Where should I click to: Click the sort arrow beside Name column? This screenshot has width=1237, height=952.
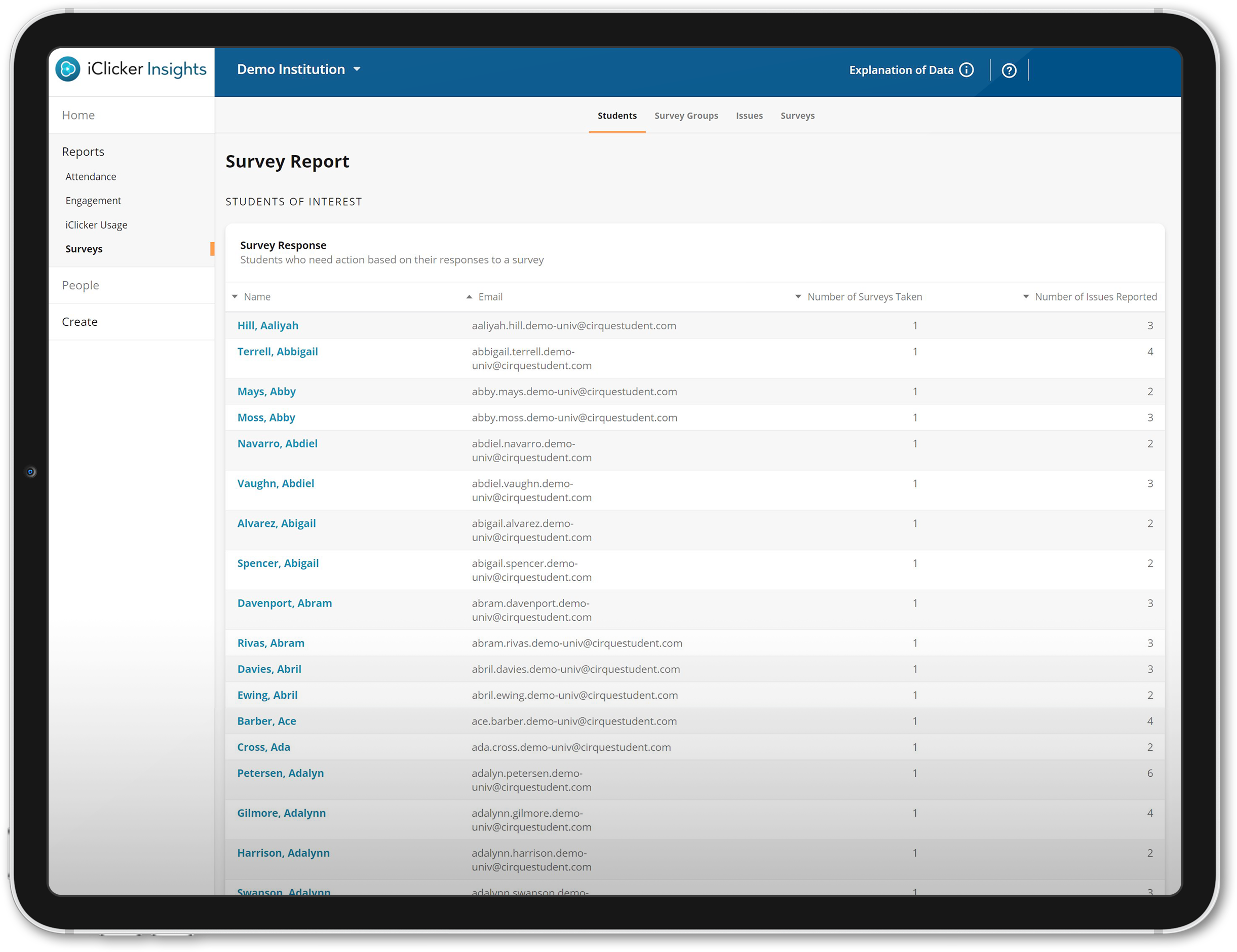coord(235,296)
